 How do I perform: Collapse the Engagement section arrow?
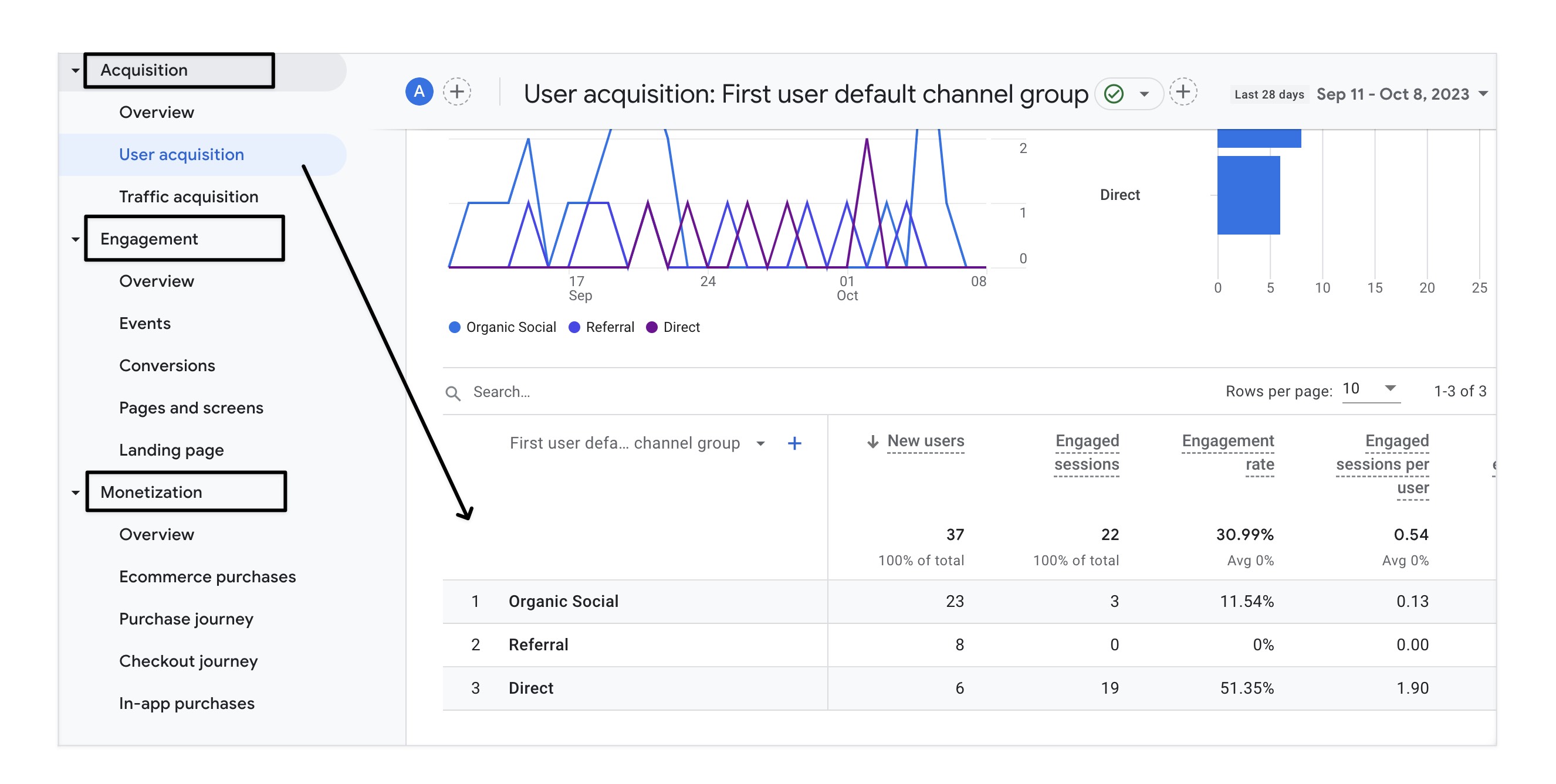coord(75,240)
